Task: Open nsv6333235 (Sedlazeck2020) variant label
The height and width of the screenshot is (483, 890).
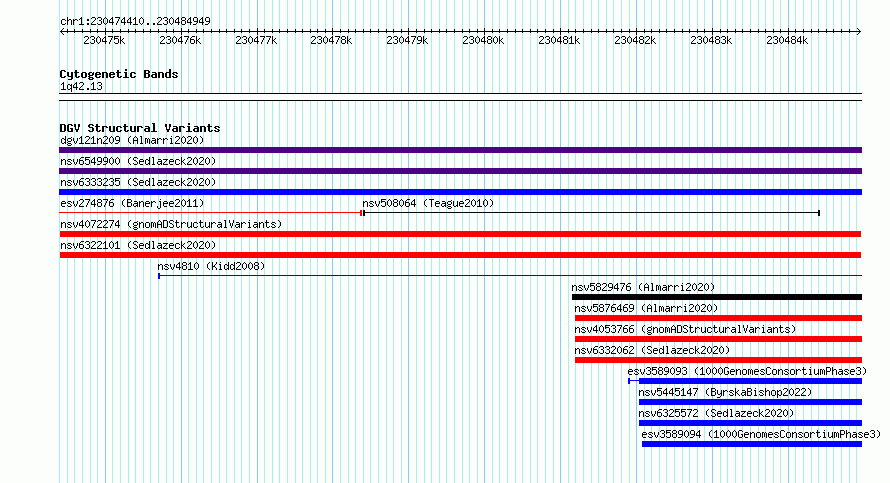Action: click(138, 182)
